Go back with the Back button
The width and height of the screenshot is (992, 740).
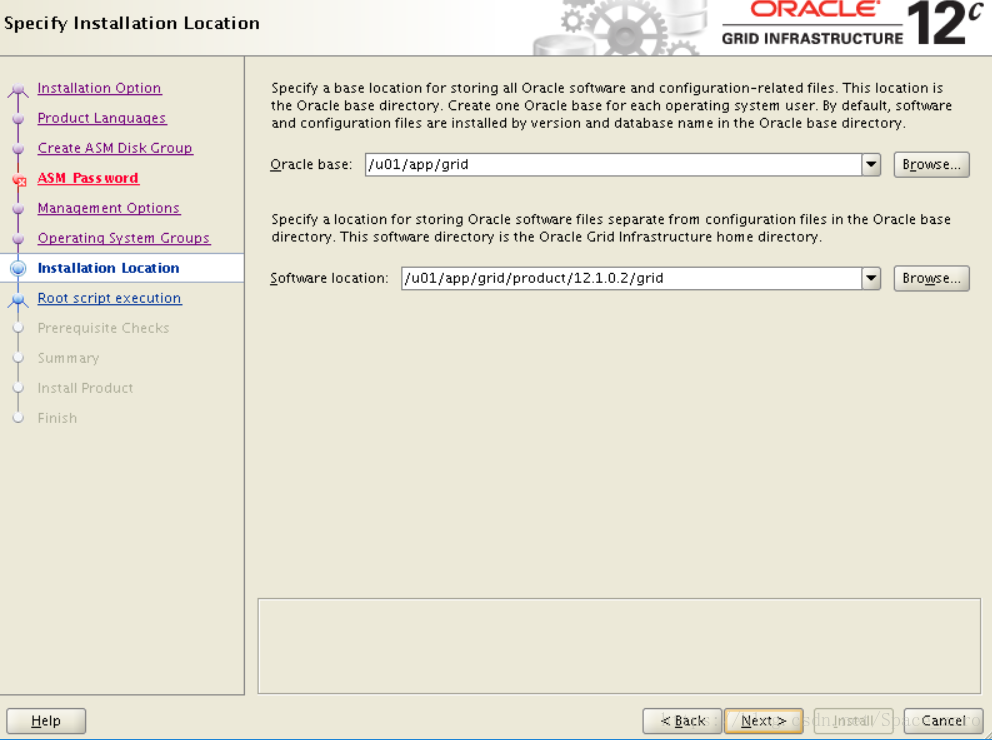(x=682, y=720)
